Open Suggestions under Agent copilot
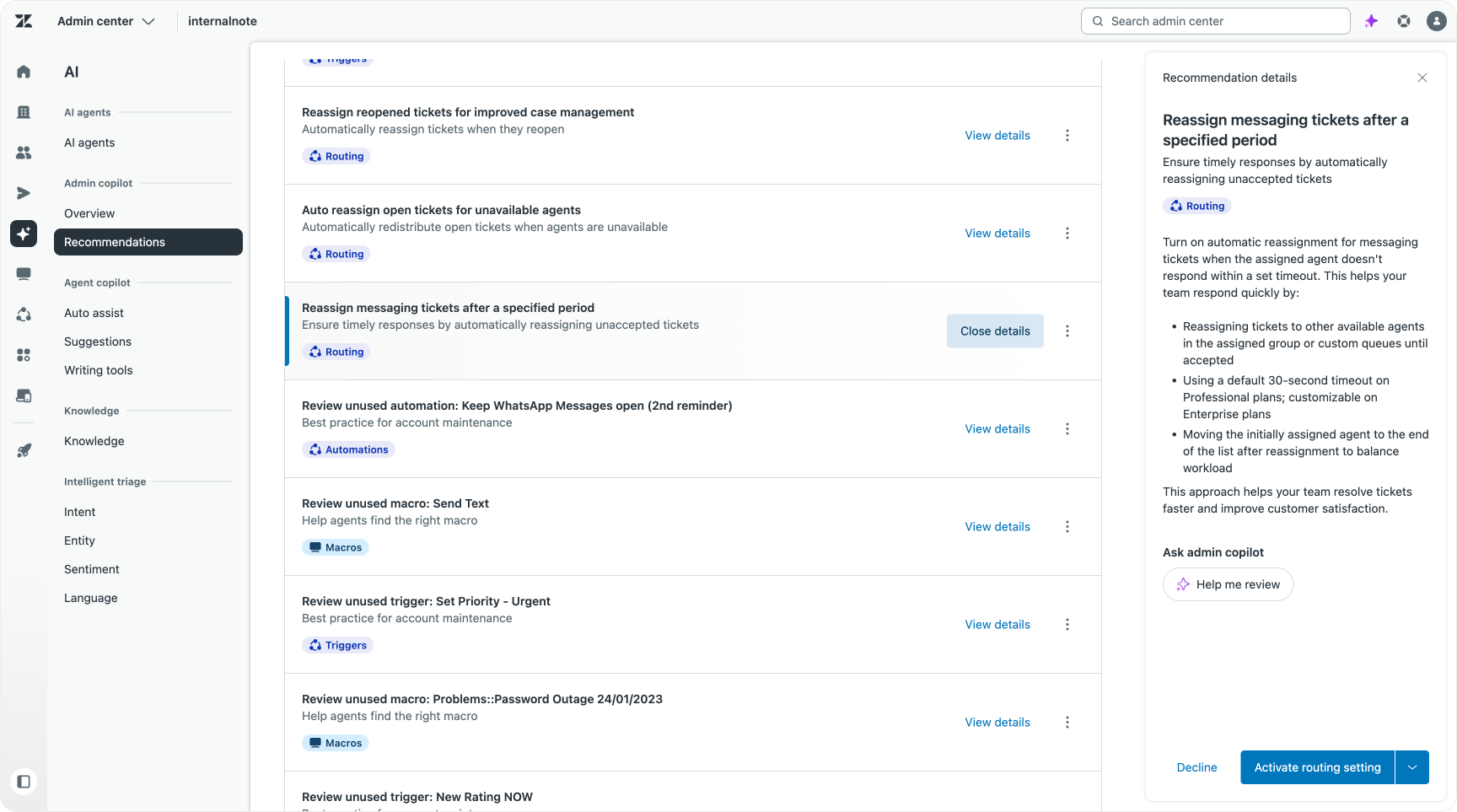Viewport: 1457px width, 812px height. tap(98, 341)
